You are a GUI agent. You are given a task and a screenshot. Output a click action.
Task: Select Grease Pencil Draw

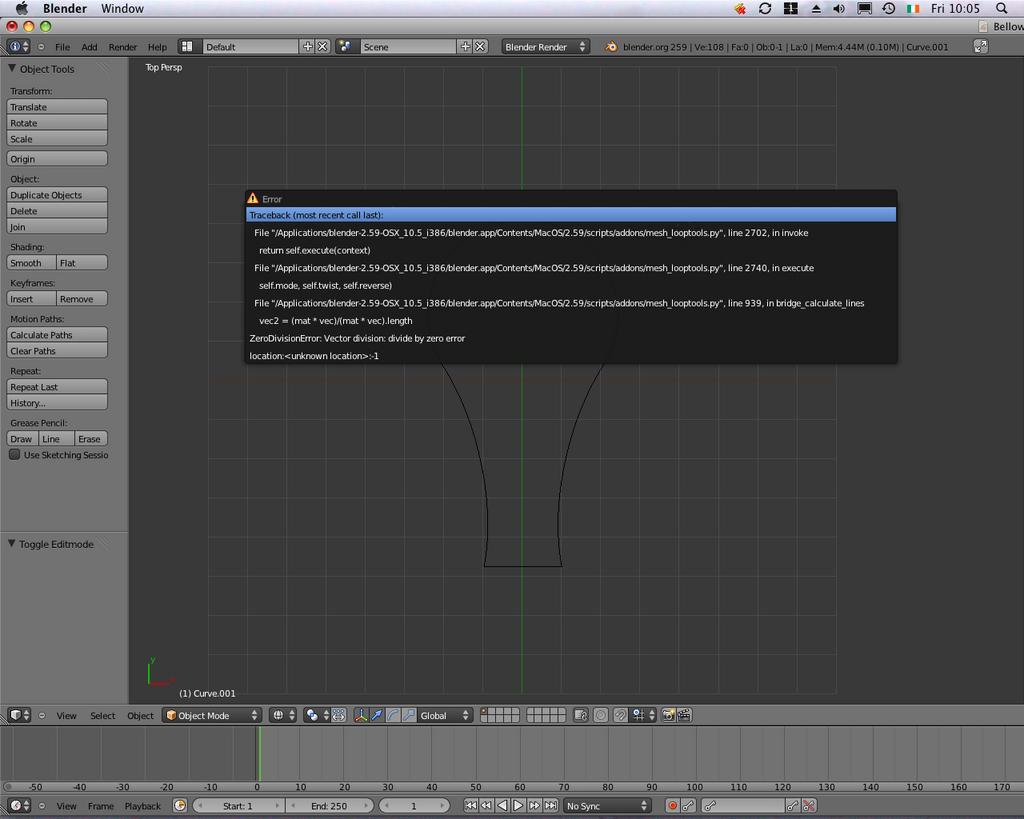point(22,439)
